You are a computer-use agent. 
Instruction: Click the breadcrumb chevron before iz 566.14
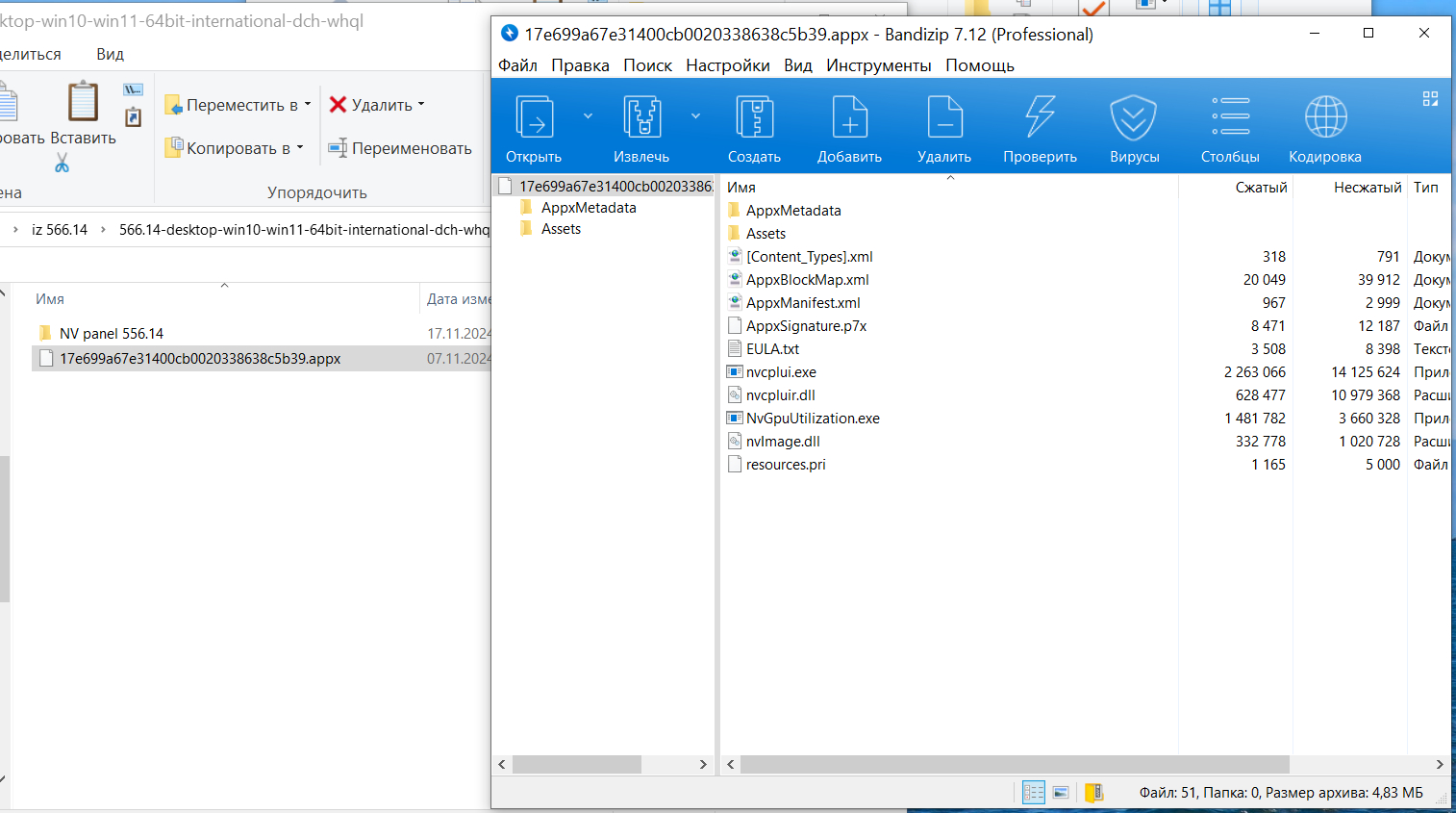[x=15, y=230]
